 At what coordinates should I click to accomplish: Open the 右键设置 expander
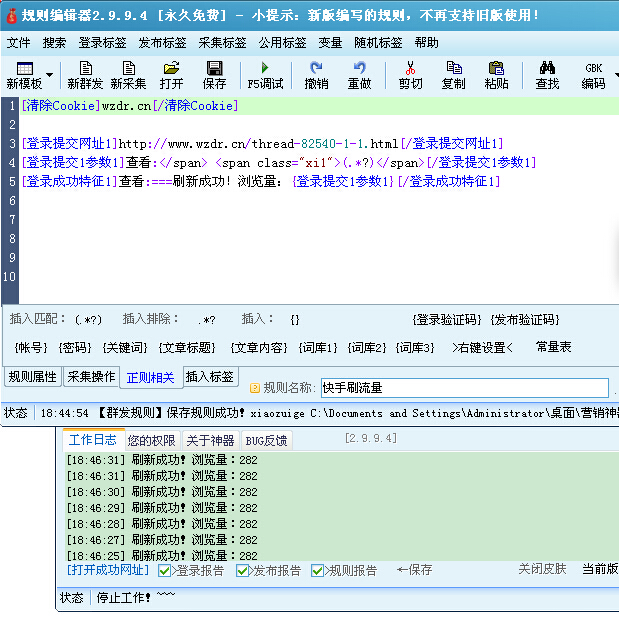[482, 347]
